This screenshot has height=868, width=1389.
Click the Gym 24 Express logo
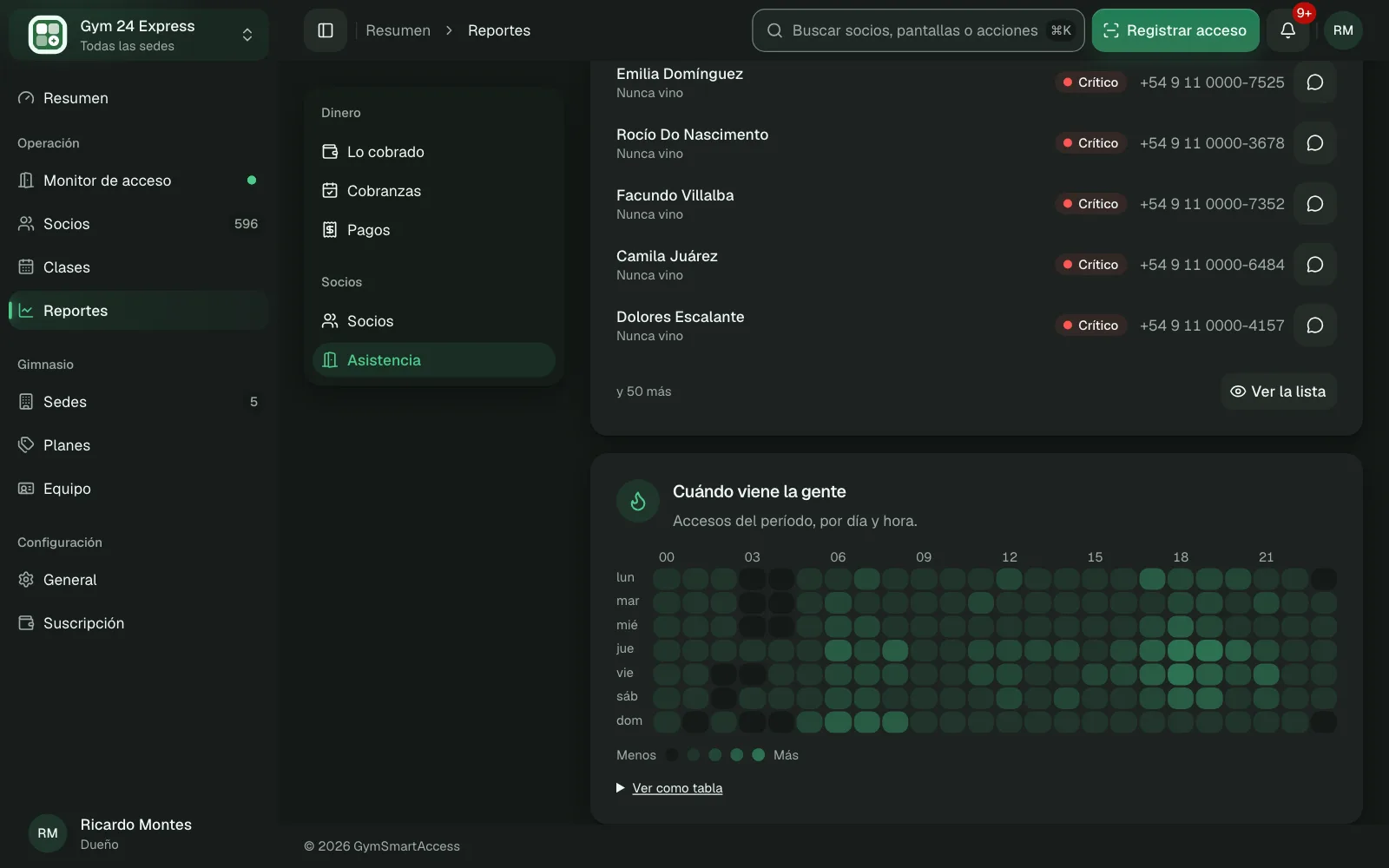[x=48, y=35]
